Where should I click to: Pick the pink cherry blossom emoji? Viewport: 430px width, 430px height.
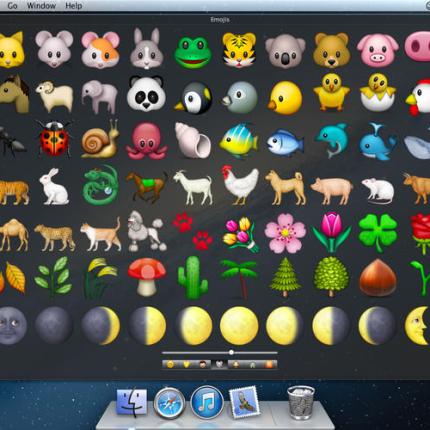click(285, 234)
